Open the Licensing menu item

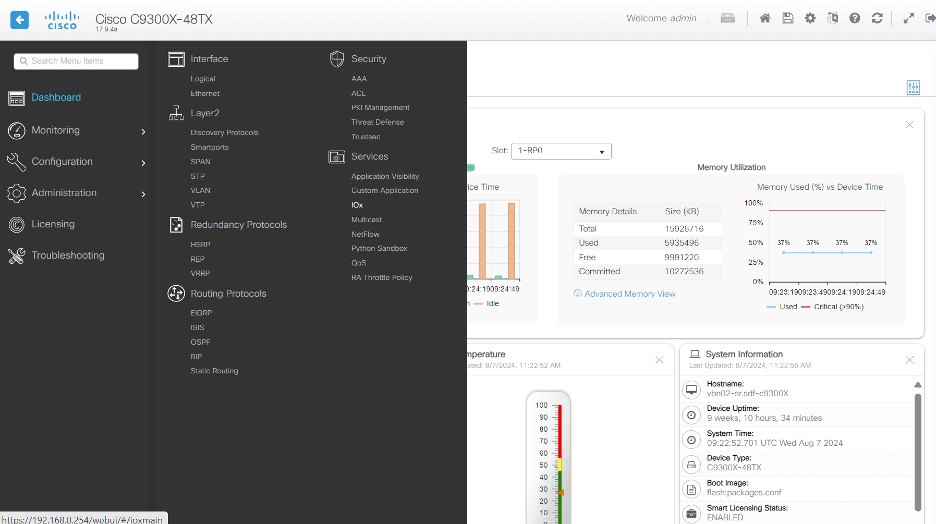pos(53,224)
